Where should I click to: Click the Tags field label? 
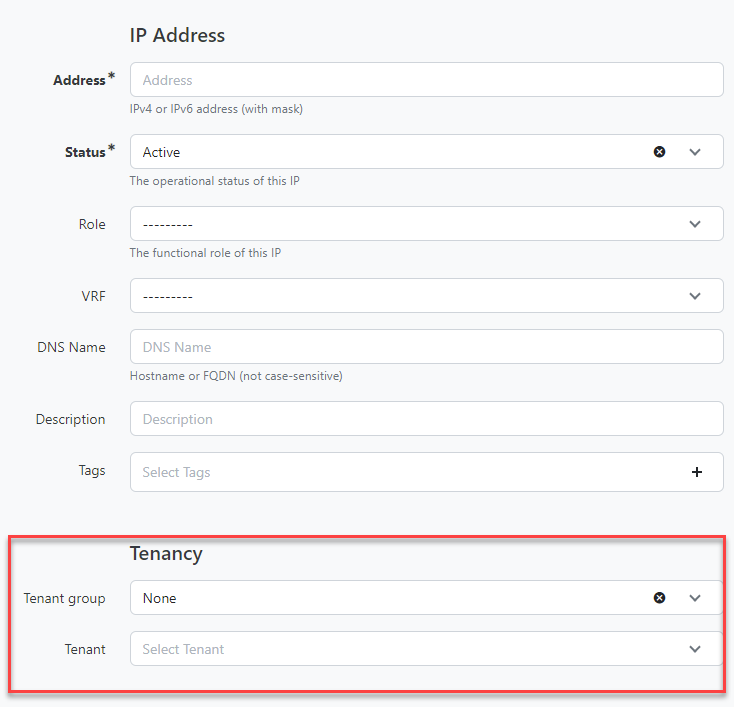coord(92,471)
